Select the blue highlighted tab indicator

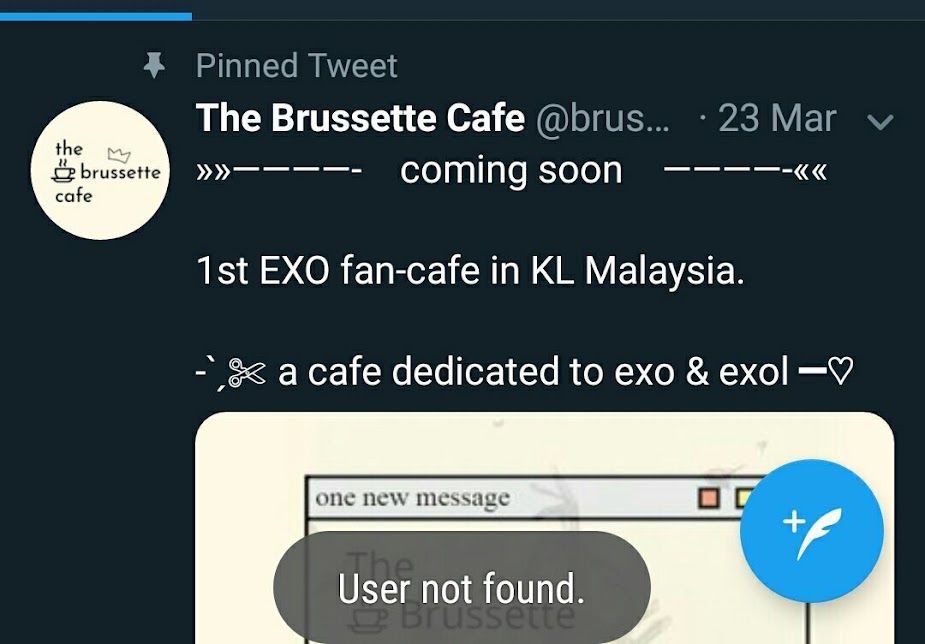(x=96, y=17)
